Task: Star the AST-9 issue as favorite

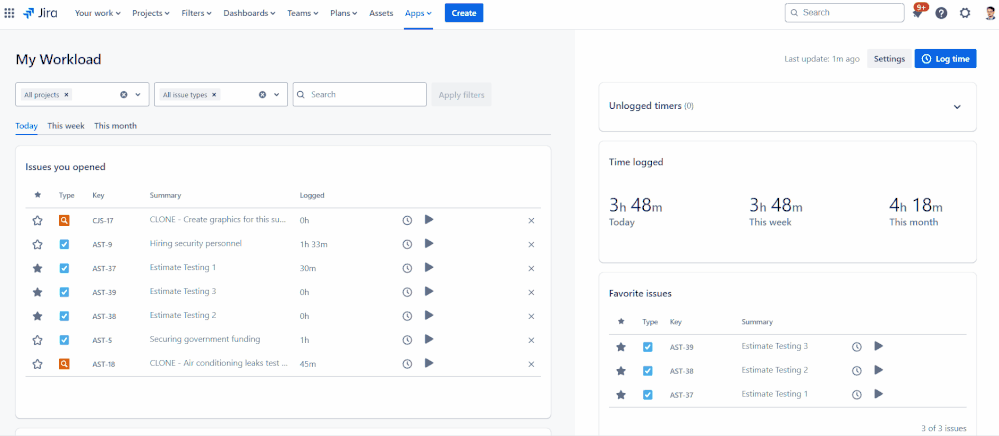Action: (38, 244)
